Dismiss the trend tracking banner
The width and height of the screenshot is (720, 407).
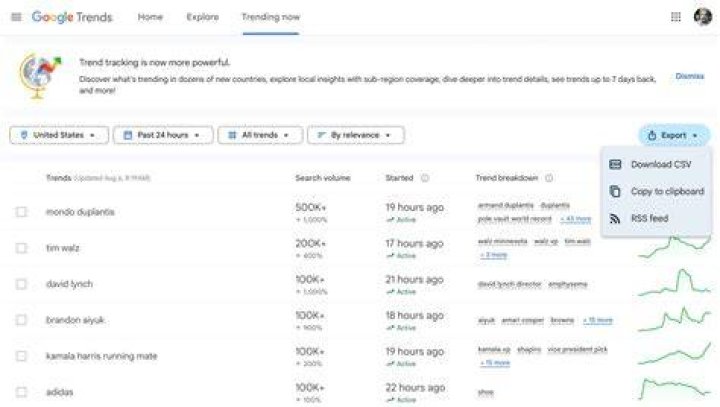coord(689,76)
